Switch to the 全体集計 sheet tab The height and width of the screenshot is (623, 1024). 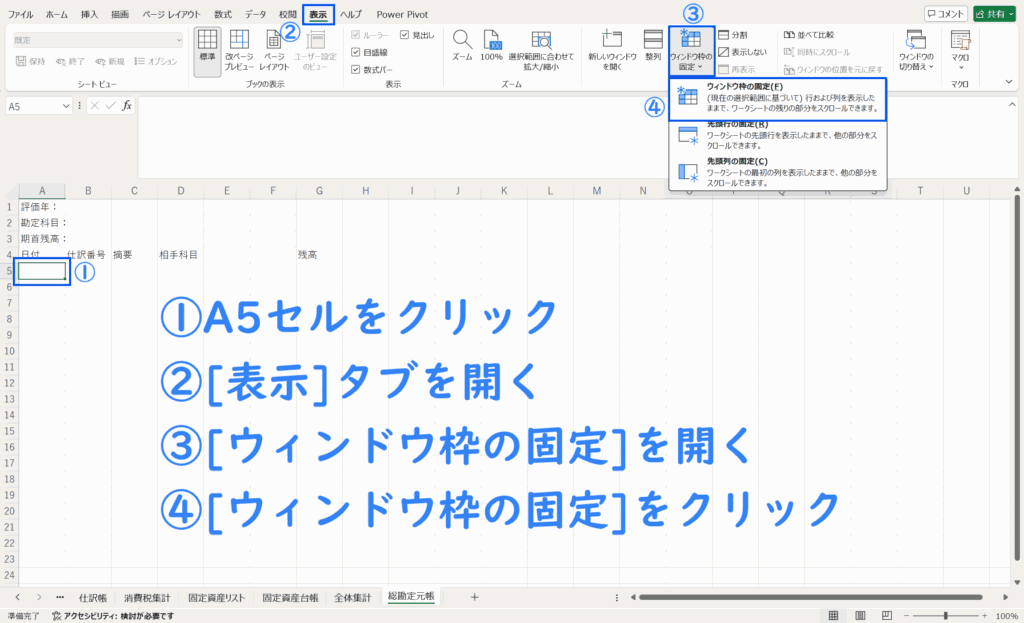(353, 598)
